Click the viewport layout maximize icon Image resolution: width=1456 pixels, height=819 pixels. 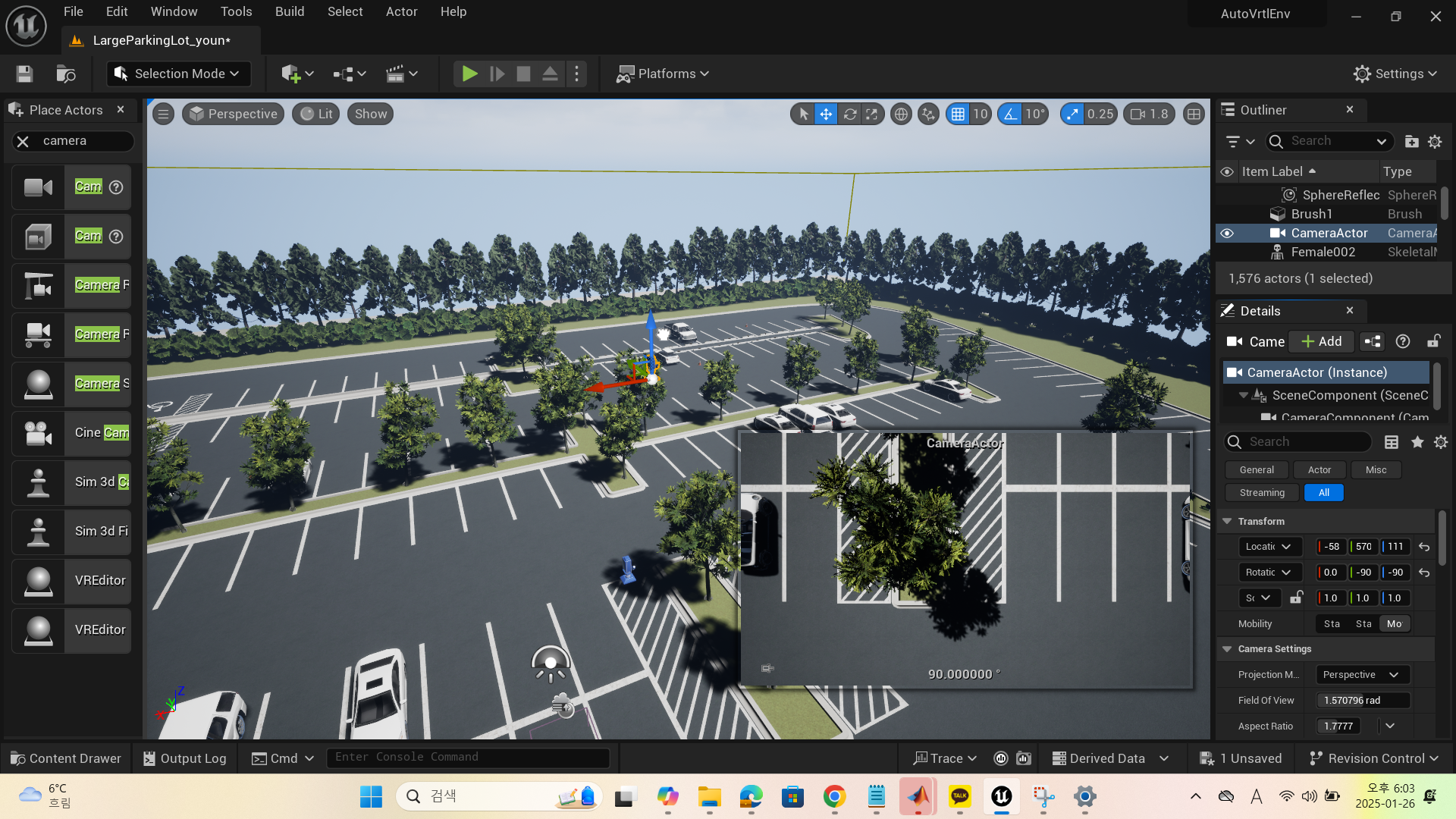click(1194, 114)
